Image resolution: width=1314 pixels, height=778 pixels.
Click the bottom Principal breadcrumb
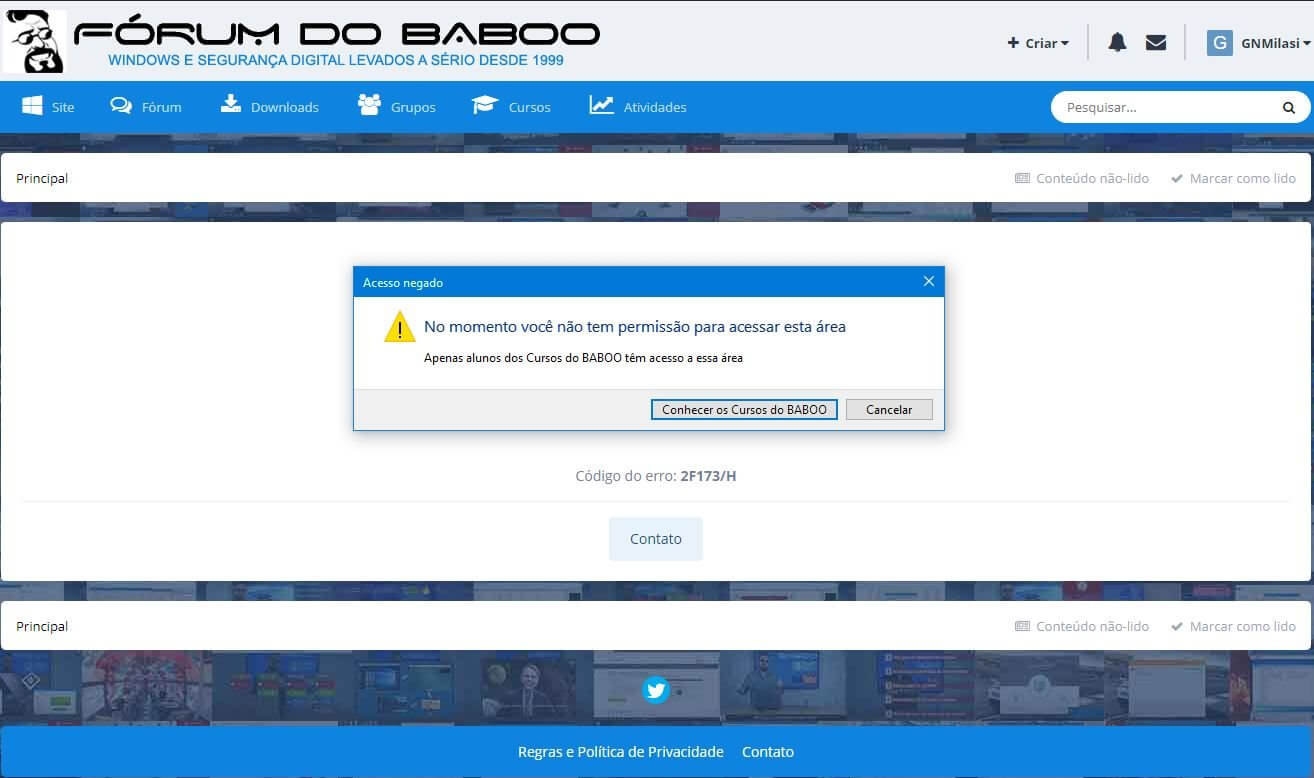42,626
